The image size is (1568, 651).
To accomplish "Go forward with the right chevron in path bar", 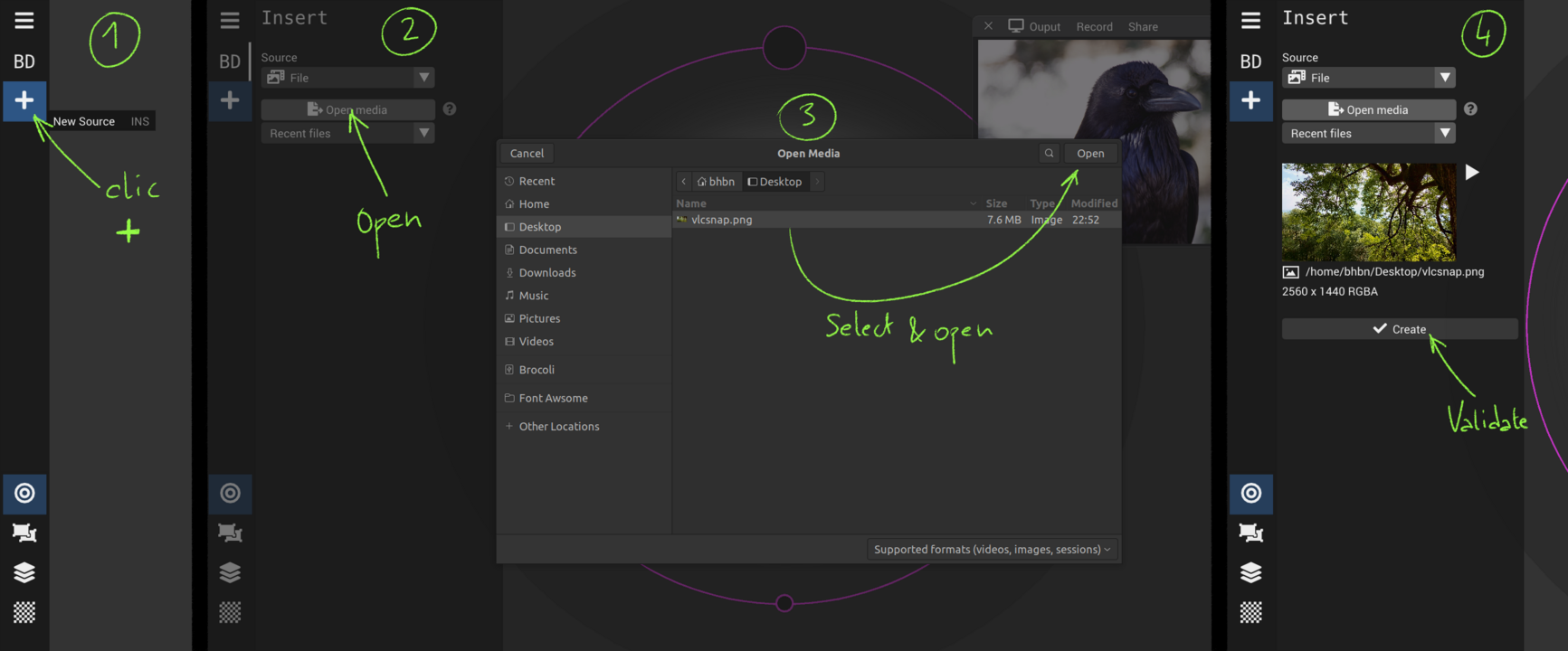I will [x=817, y=182].
